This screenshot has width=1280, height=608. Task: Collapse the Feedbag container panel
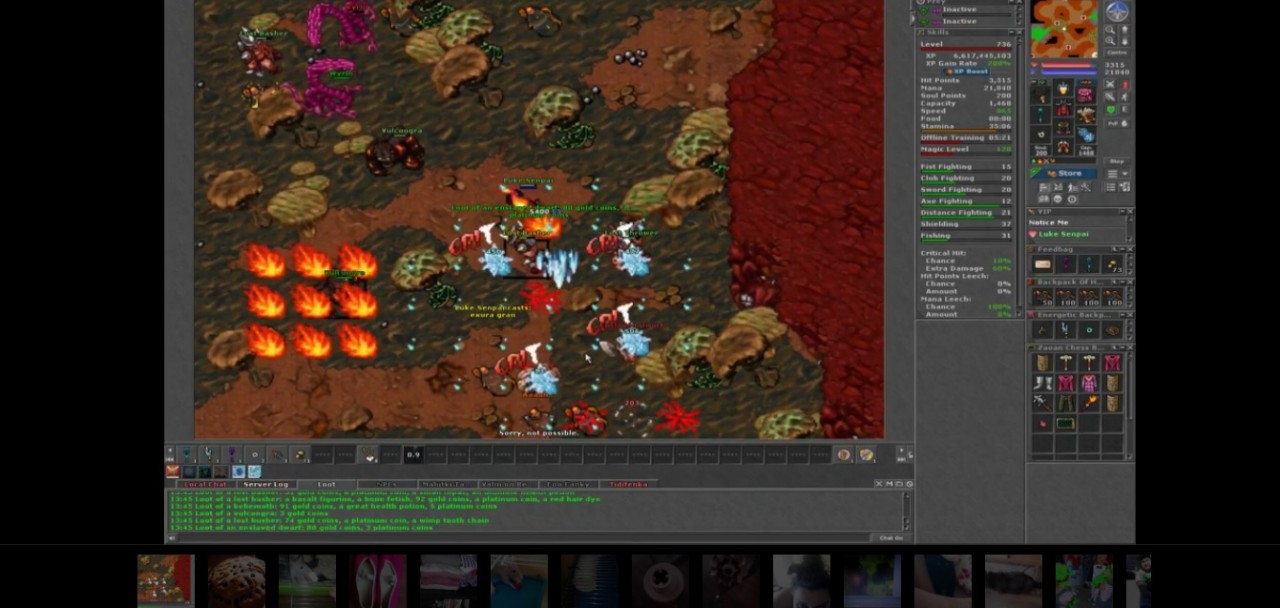click(1121, 249)
